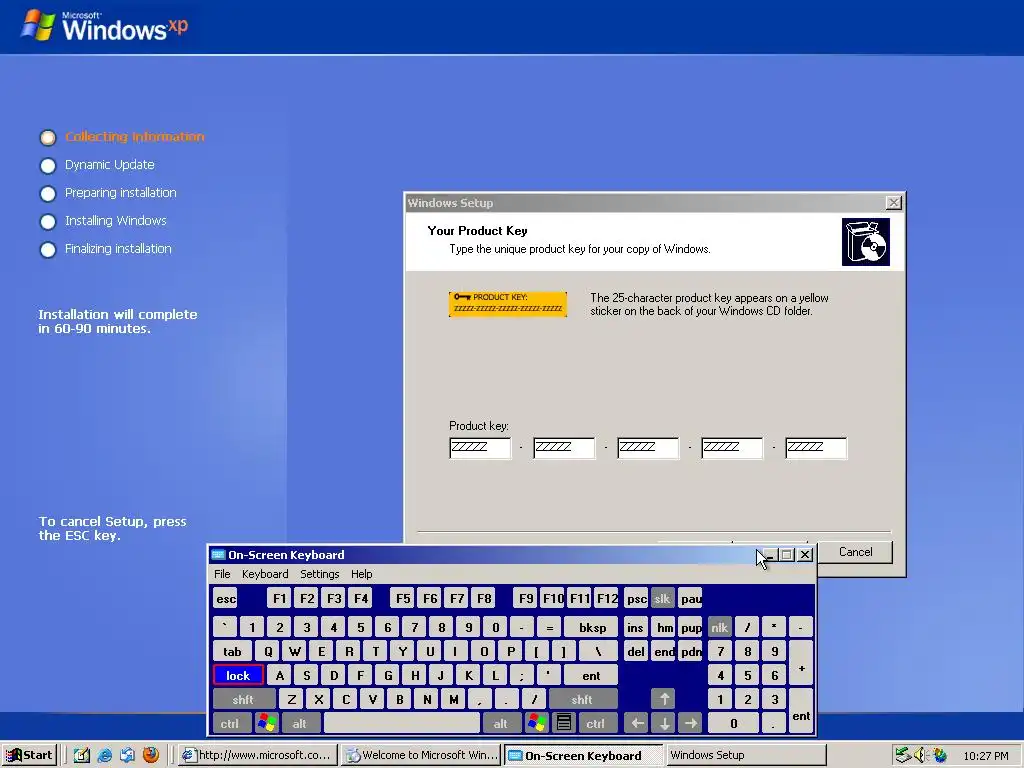The height and width of the screenshot is (768, 1024).
Task: Click the left Windows logo key
Action: (x=266, y=724)
